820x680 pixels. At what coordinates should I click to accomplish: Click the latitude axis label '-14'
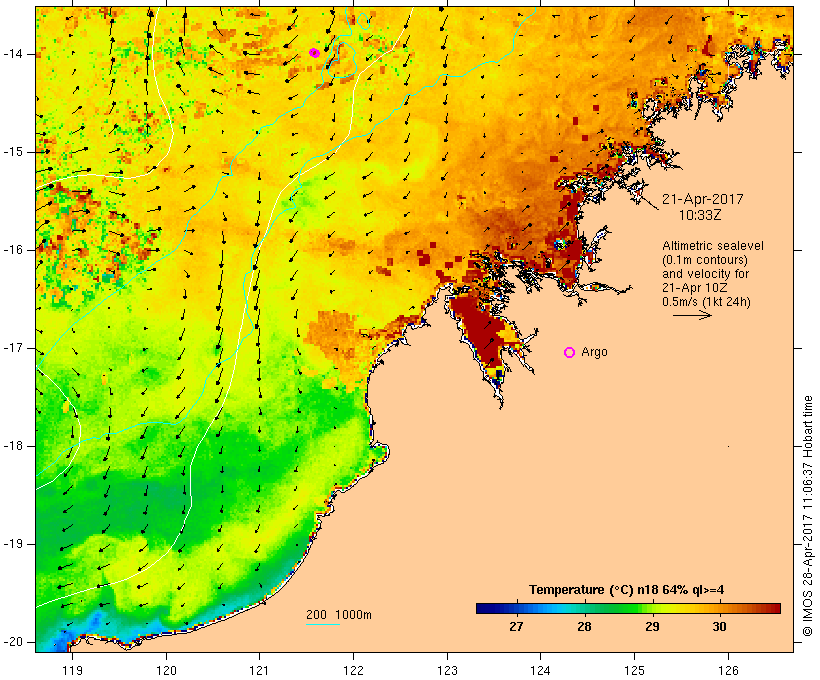point(12,54)
